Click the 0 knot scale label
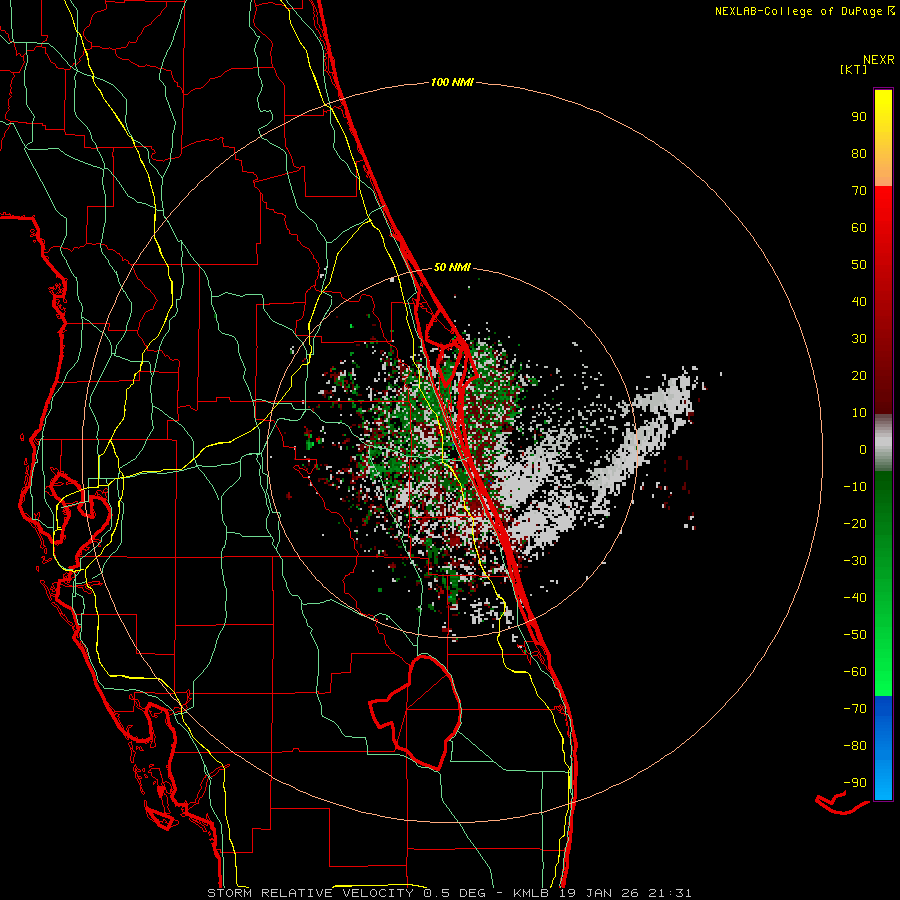 (863, 450)
